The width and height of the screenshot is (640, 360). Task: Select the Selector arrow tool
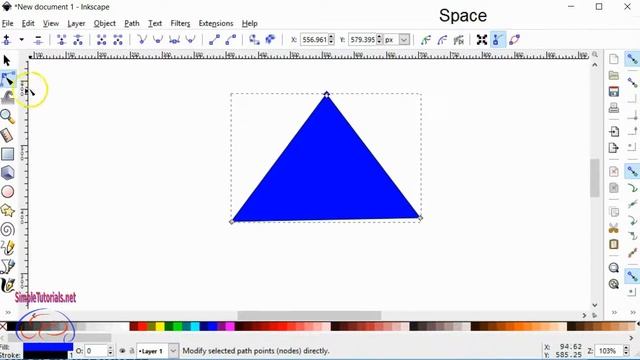coord(7,60)
